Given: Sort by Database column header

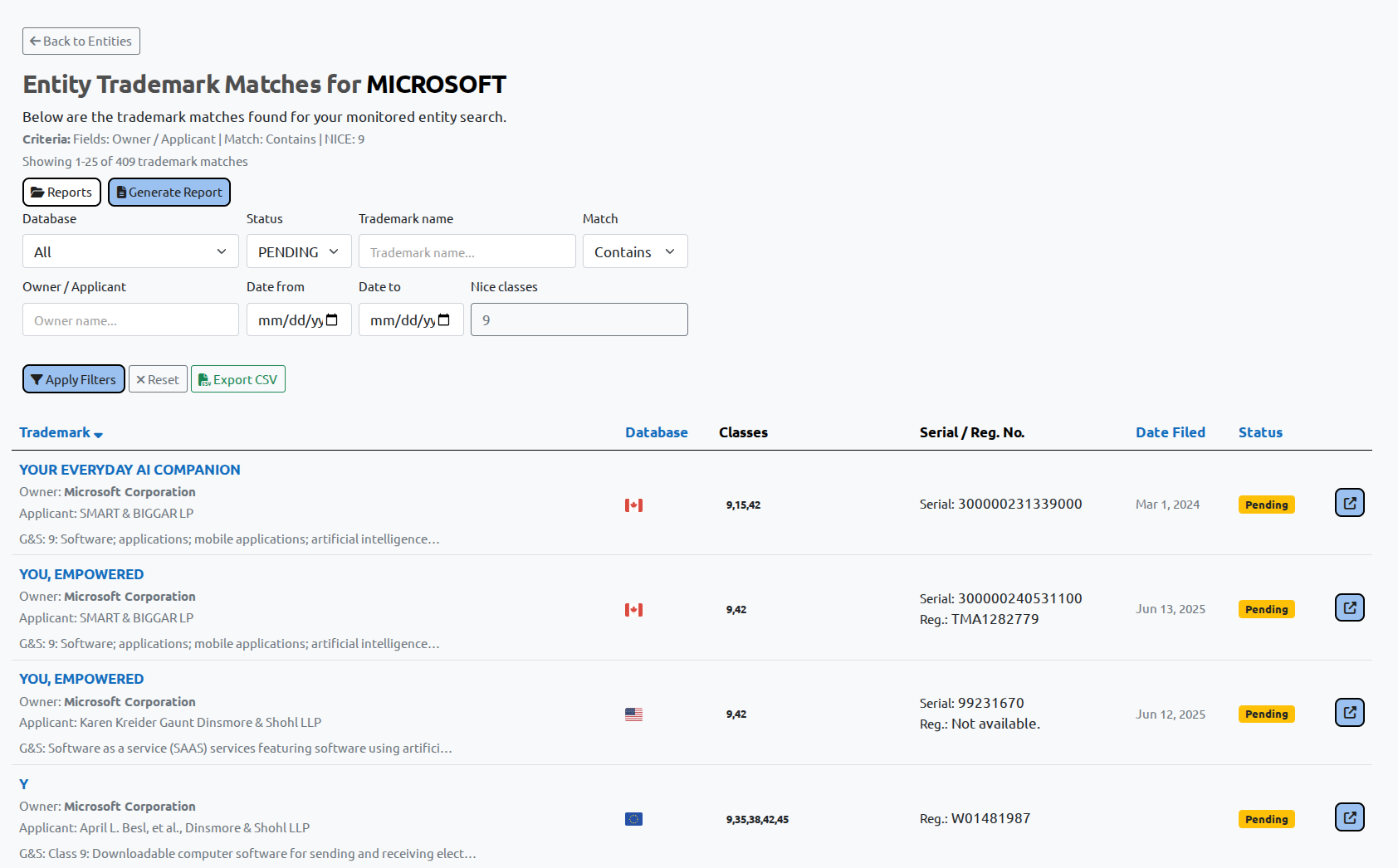Looking at the screenshot, I should [657, 432].
